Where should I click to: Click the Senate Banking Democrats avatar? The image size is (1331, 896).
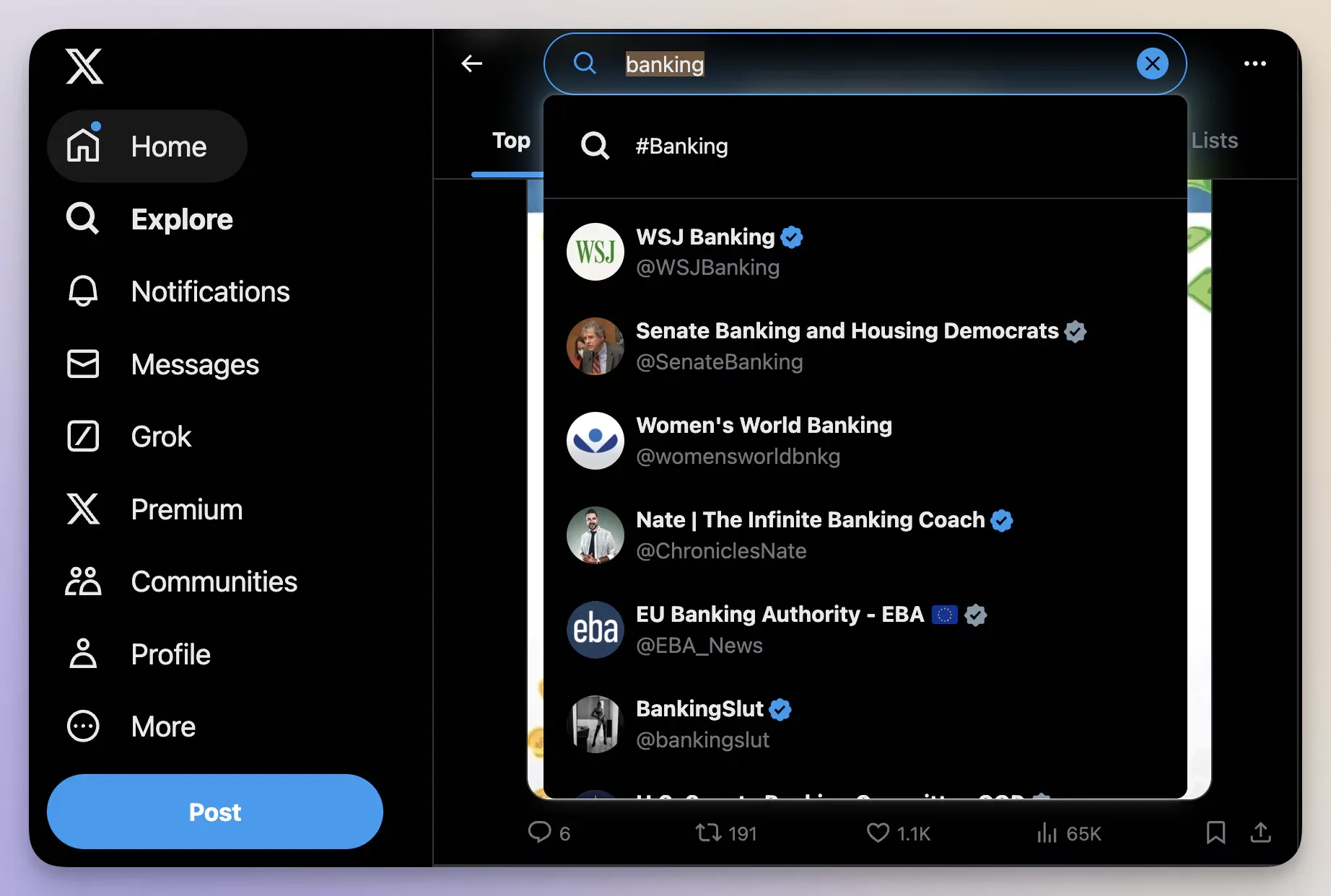coord(595,346)
